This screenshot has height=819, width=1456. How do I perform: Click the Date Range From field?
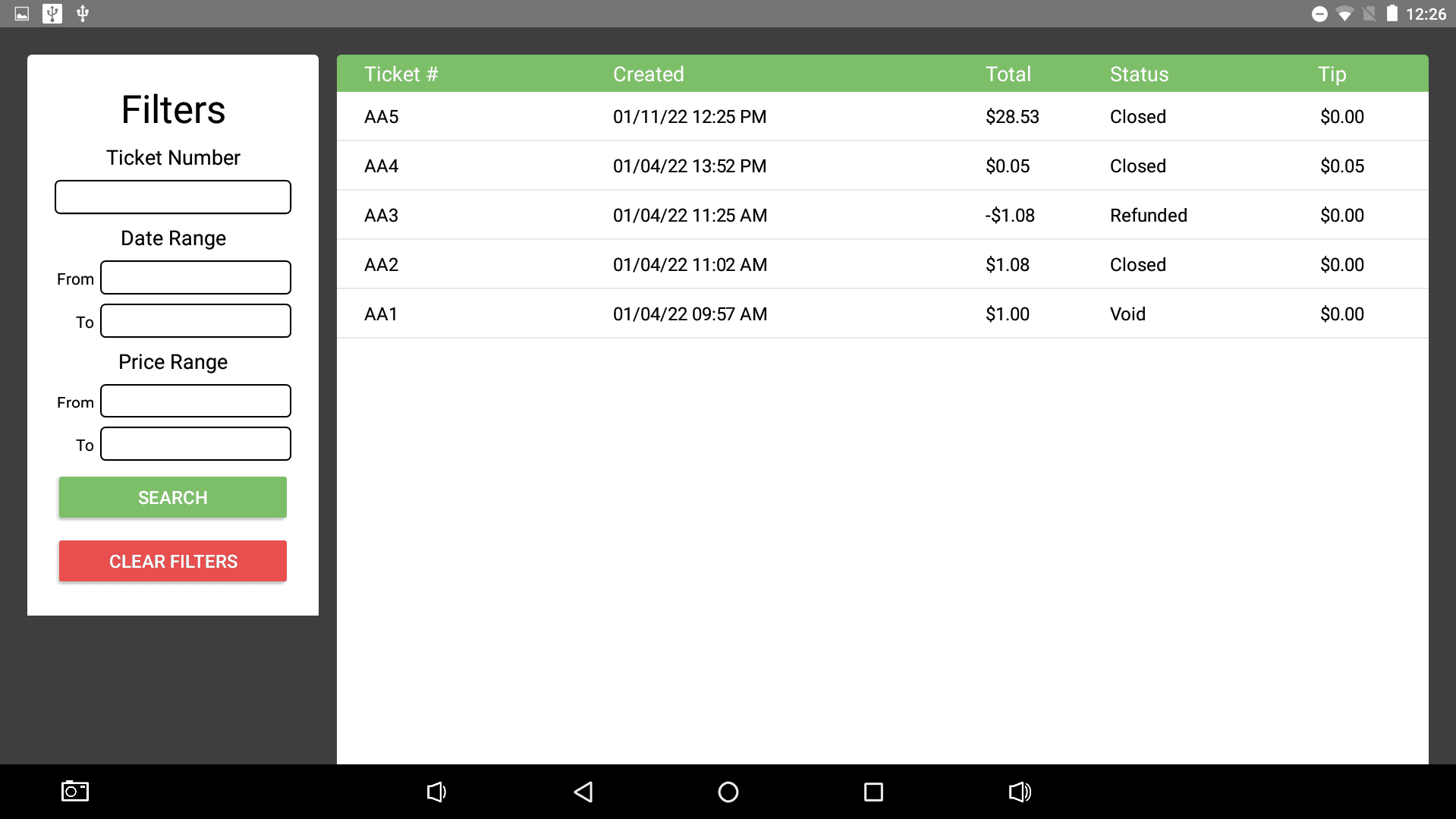196,278
